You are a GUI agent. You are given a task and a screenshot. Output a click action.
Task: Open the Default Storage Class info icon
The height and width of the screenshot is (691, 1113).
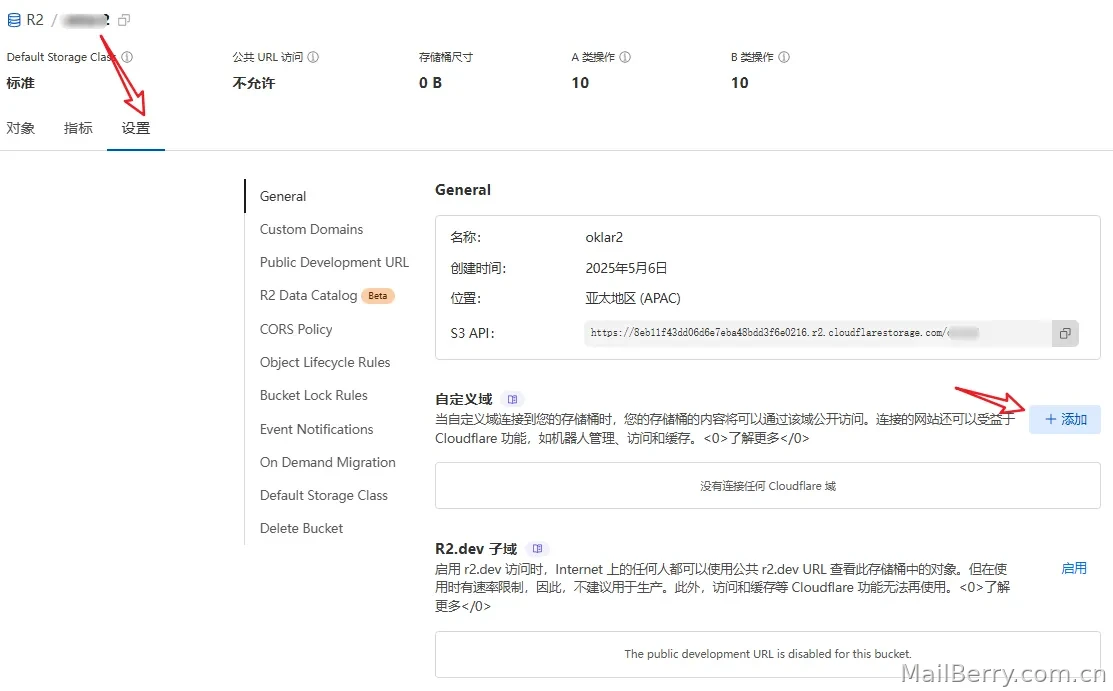pyautogui.click(x=127, y=57)
